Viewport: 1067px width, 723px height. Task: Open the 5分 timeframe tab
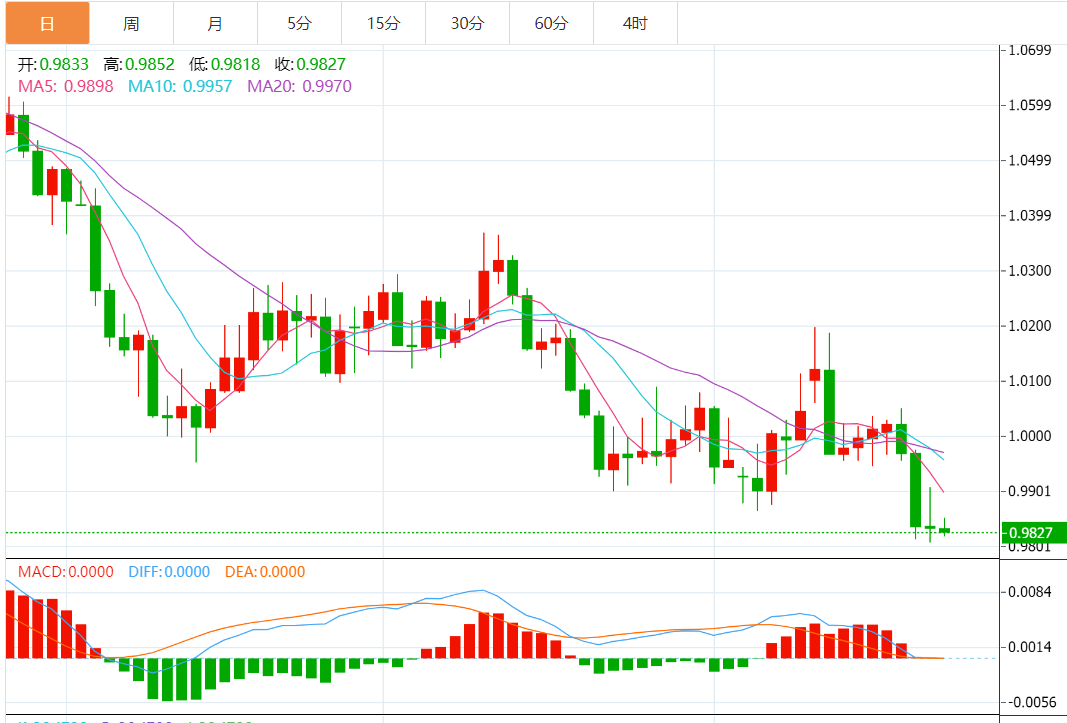(299, 23)
